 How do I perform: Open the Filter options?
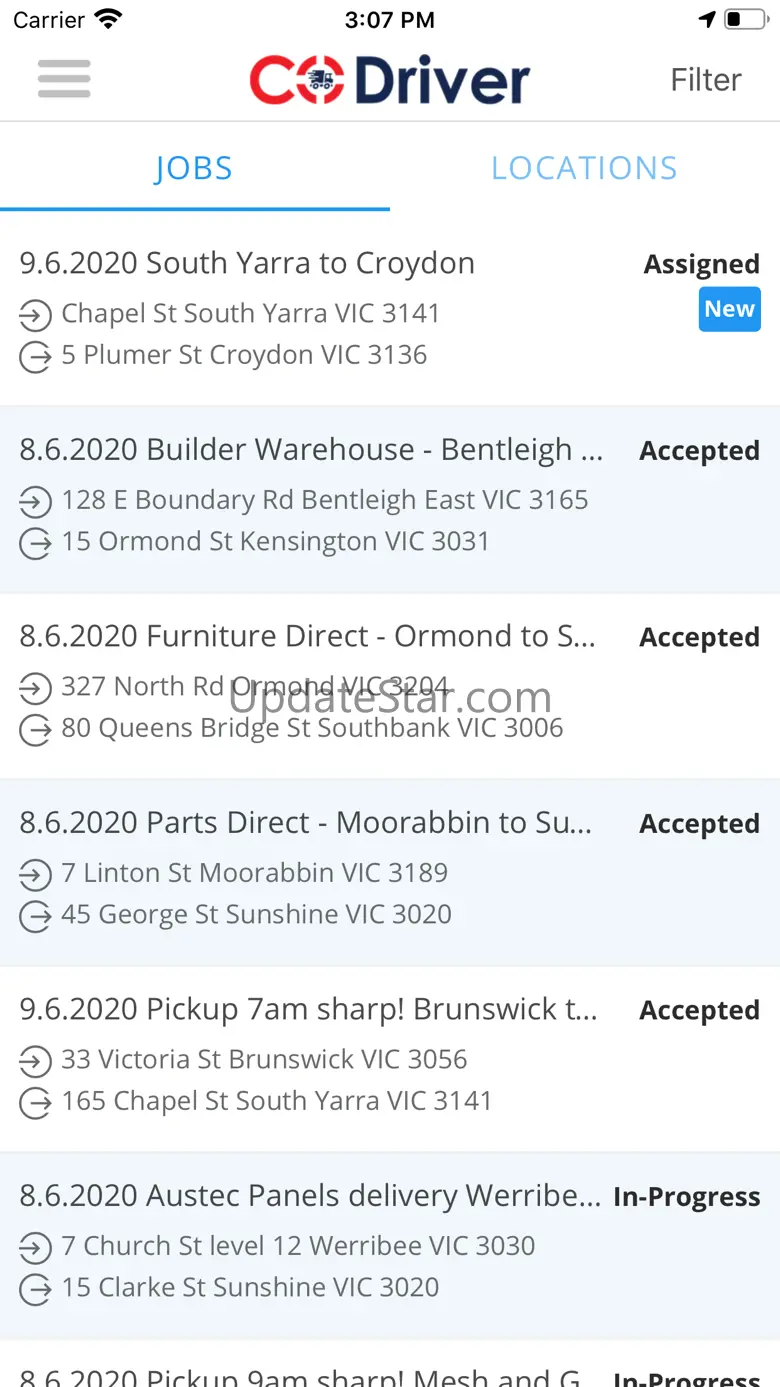pos(706,80)
